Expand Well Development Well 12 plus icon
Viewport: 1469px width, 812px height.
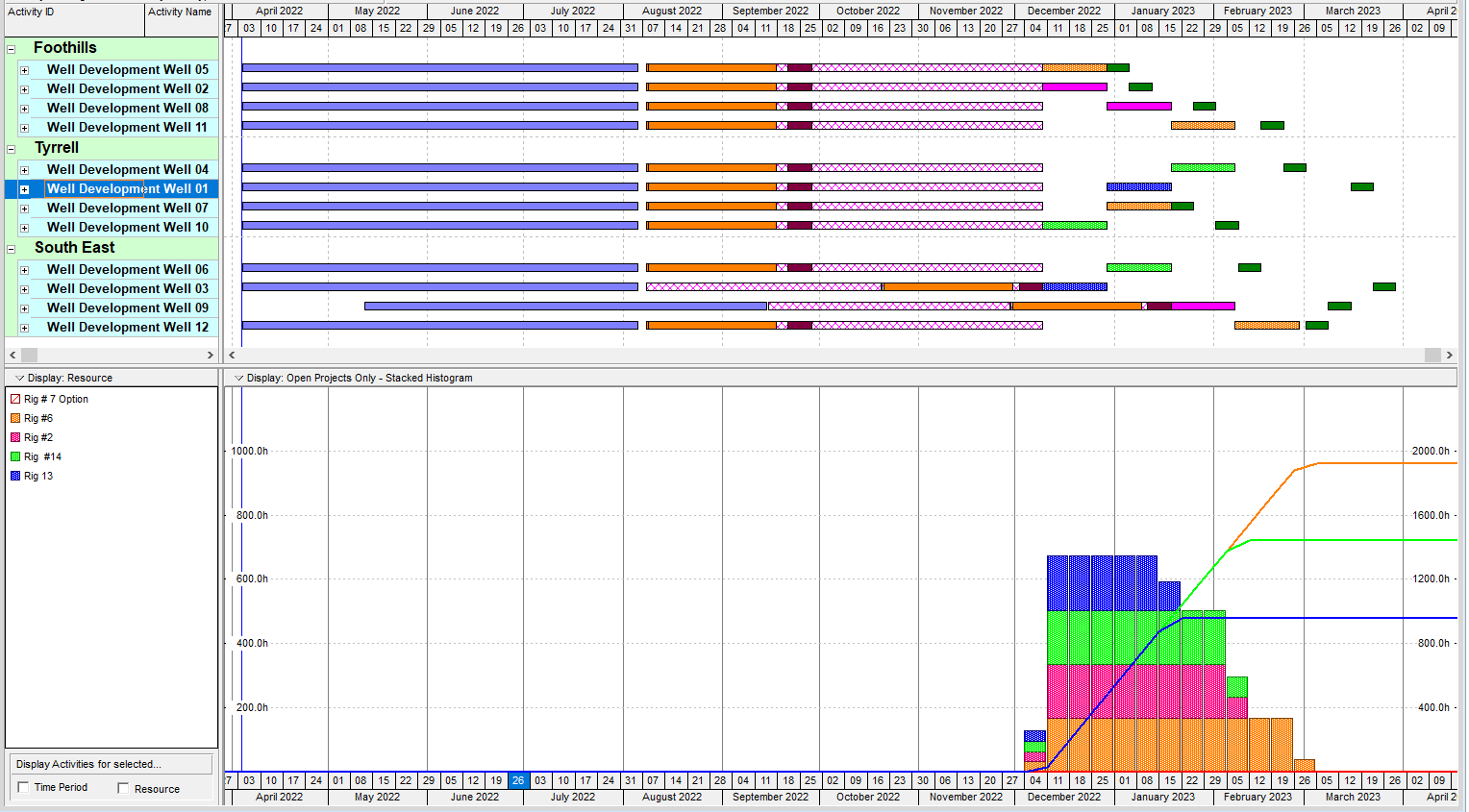click(24, 328)
